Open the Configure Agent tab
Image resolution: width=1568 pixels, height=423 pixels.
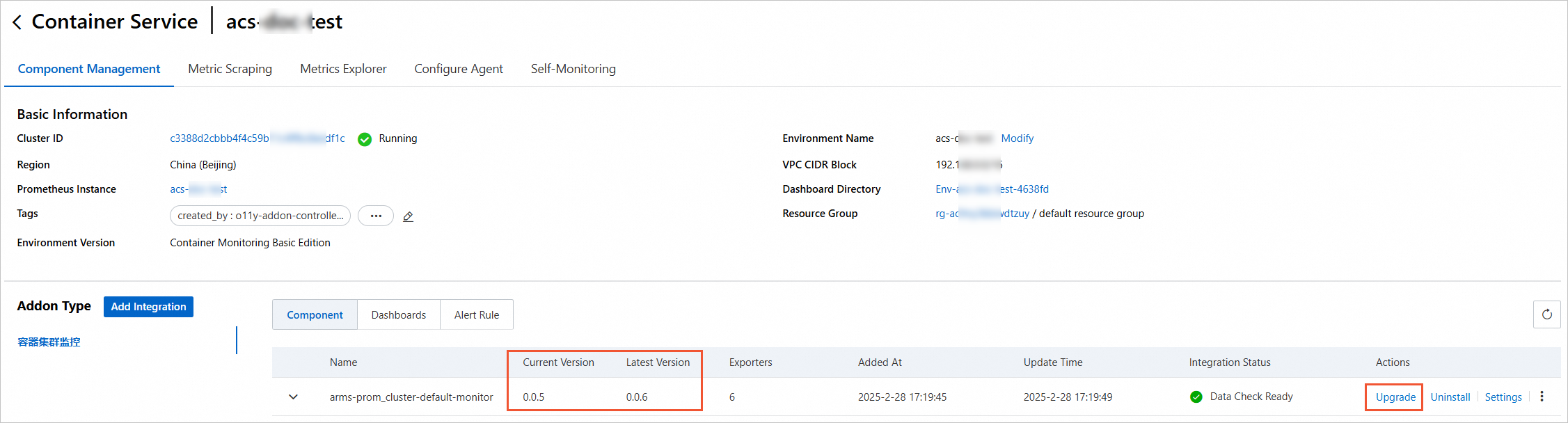459,69
